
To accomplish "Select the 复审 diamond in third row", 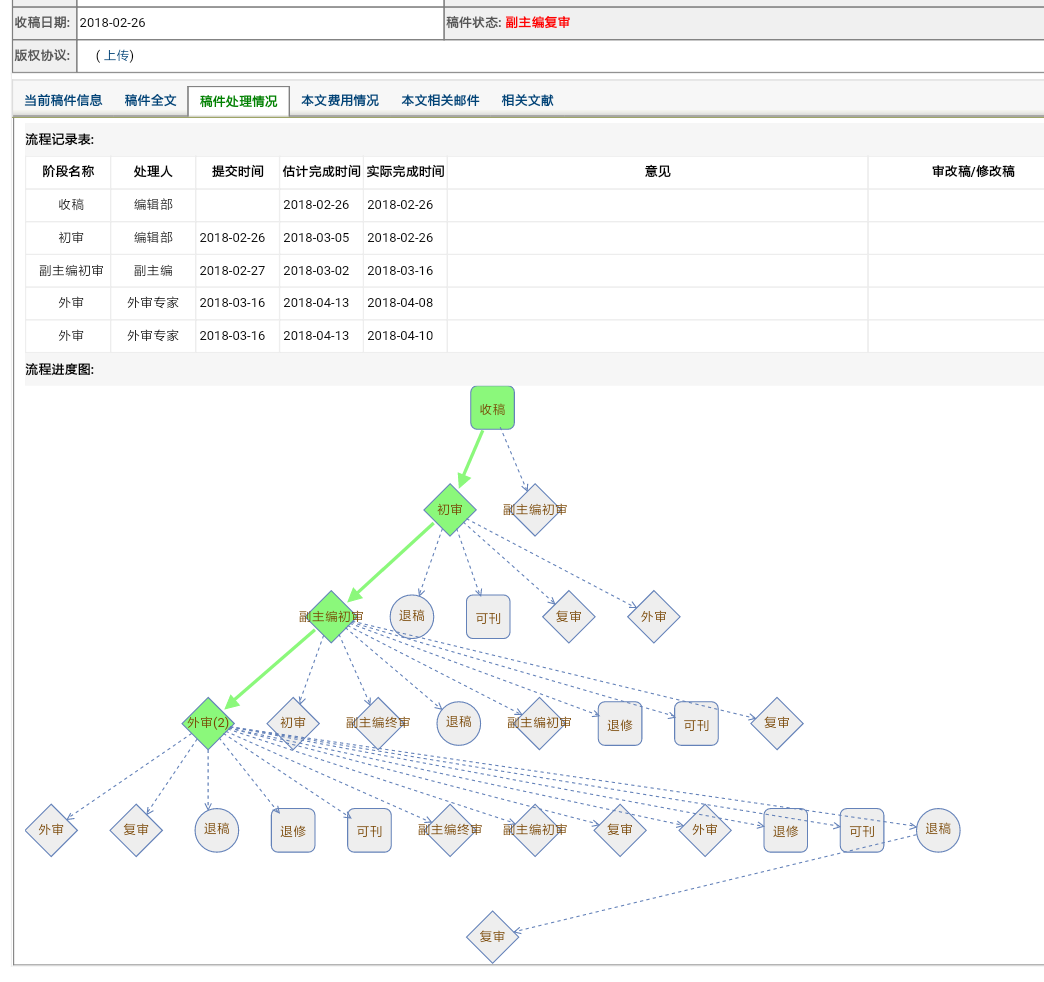I will [569, 616].
